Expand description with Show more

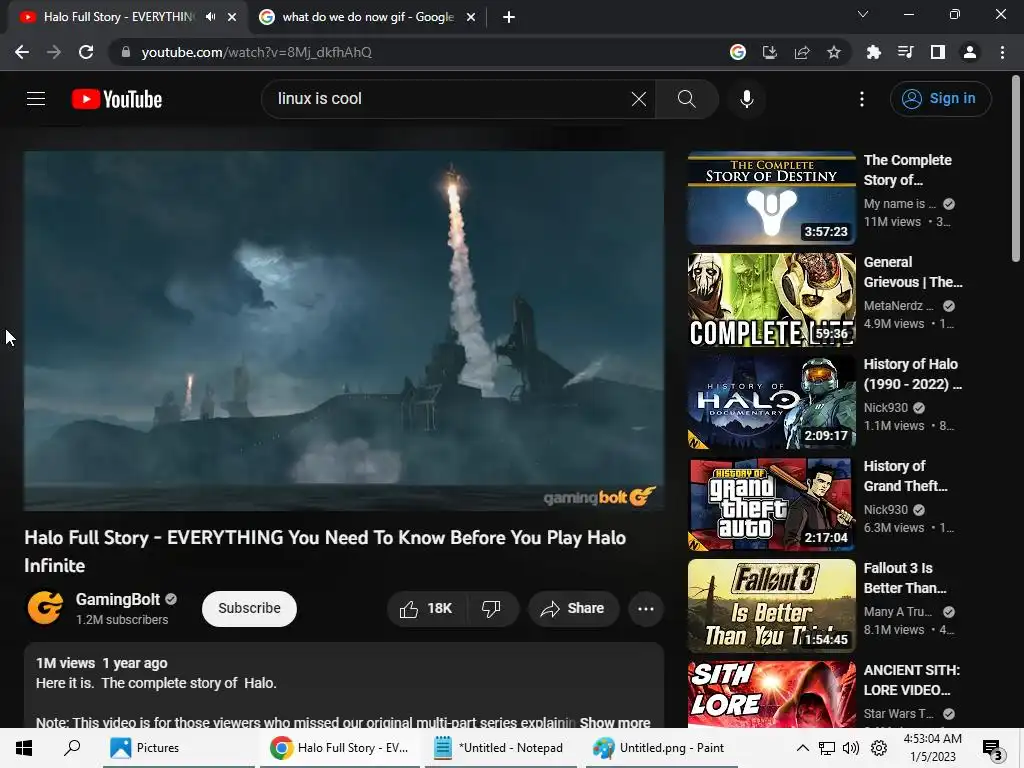pos(615,722)
